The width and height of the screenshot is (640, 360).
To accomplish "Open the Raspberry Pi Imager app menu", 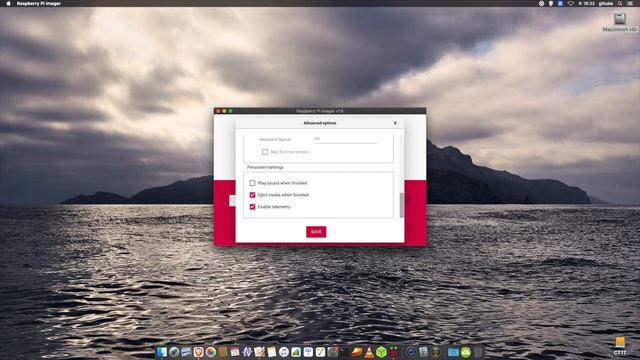I will tap(39, 3).
